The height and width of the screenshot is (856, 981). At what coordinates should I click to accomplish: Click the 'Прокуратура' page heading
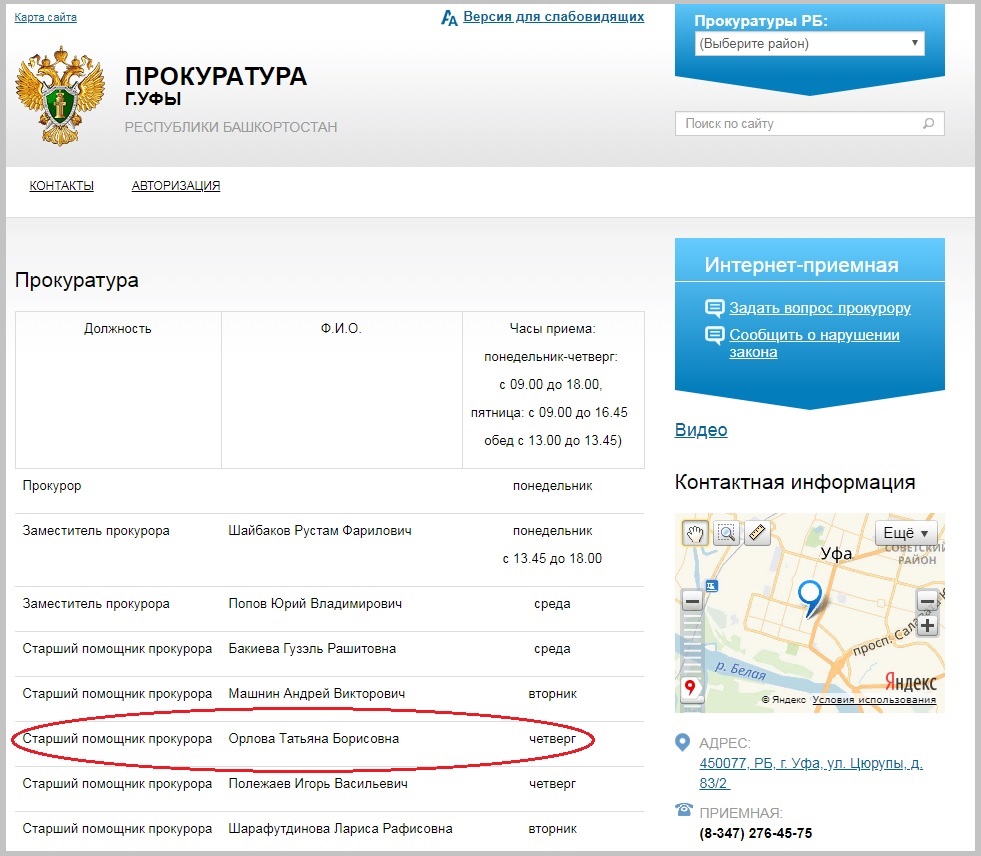point(76,280)
